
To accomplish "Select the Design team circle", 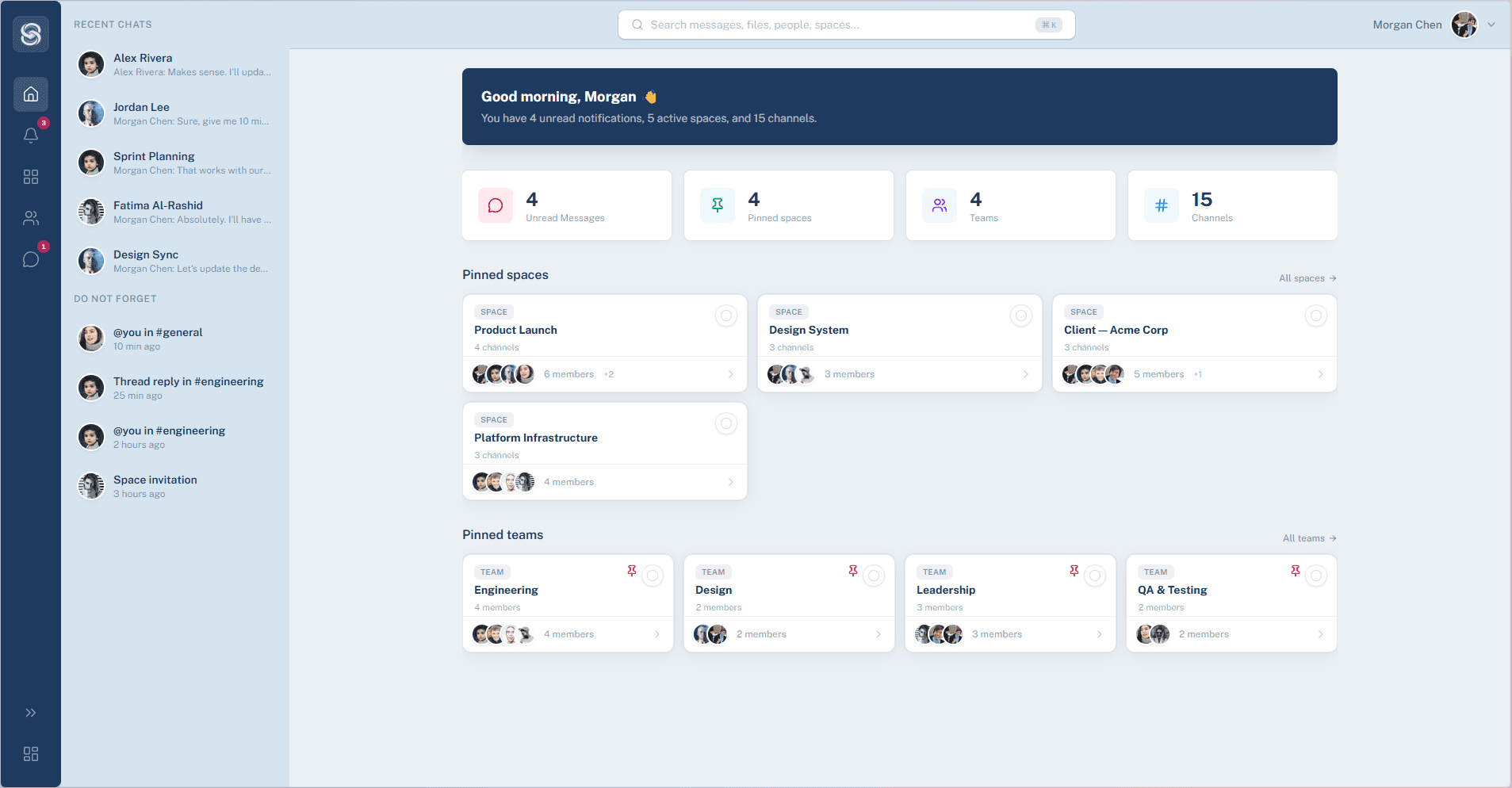I will pos(874,576).
